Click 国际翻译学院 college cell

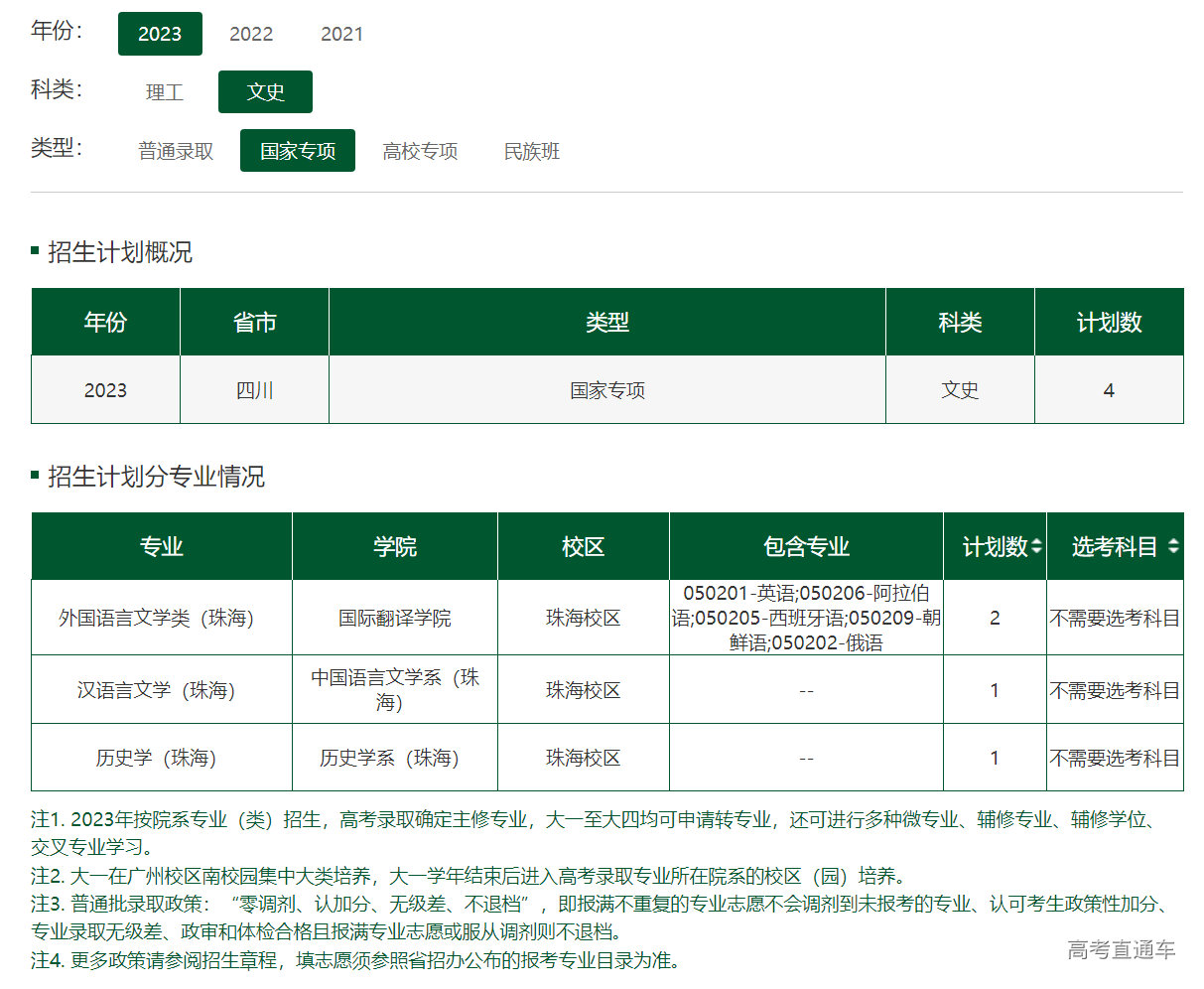pyautogui.click(x=395, y=618)
